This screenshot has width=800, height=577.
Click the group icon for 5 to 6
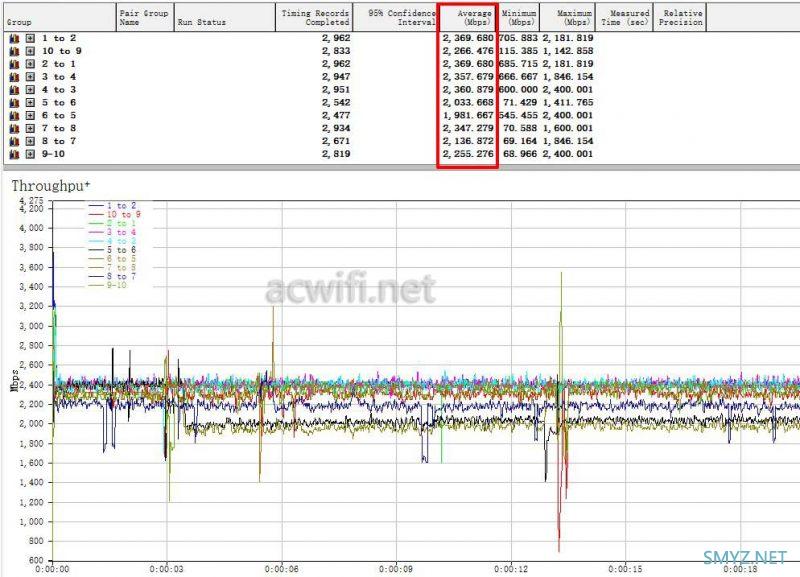click(x=14, y=103)
